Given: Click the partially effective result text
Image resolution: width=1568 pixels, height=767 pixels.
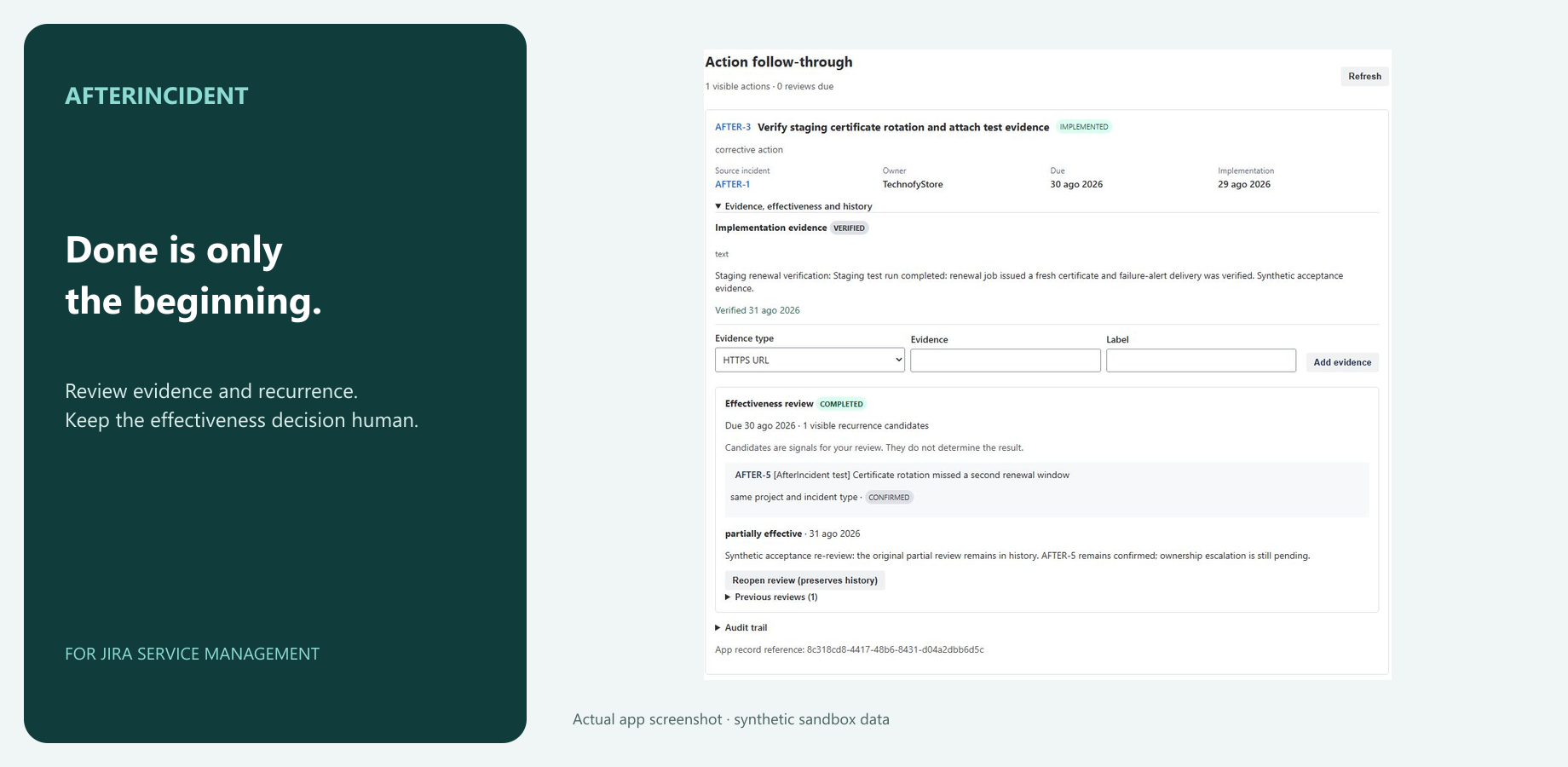Looking at the screenshot, I should point(764,533).
